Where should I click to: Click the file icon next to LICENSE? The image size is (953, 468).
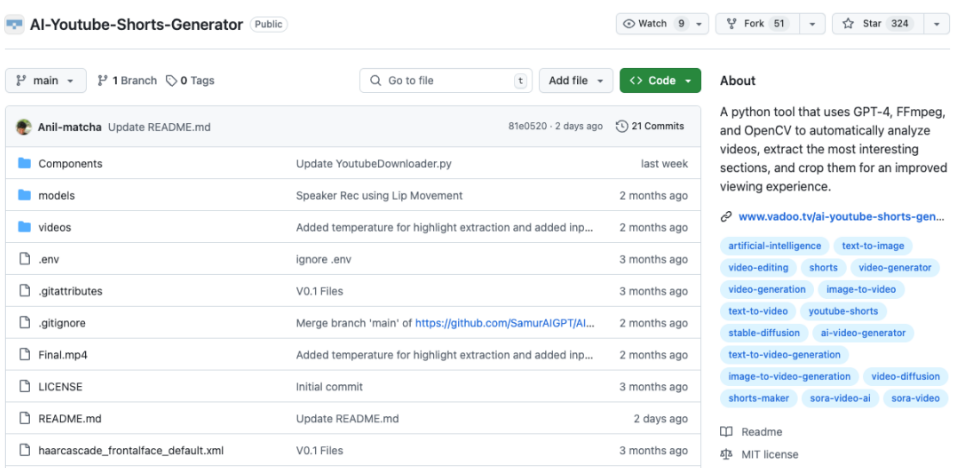coord(24,387)
